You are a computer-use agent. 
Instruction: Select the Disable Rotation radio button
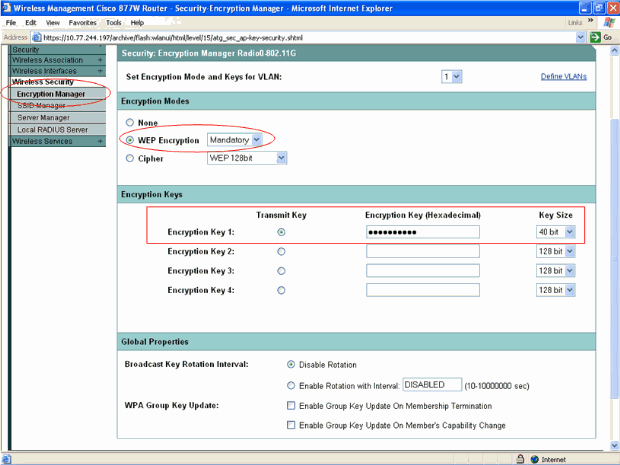point(291,364)
